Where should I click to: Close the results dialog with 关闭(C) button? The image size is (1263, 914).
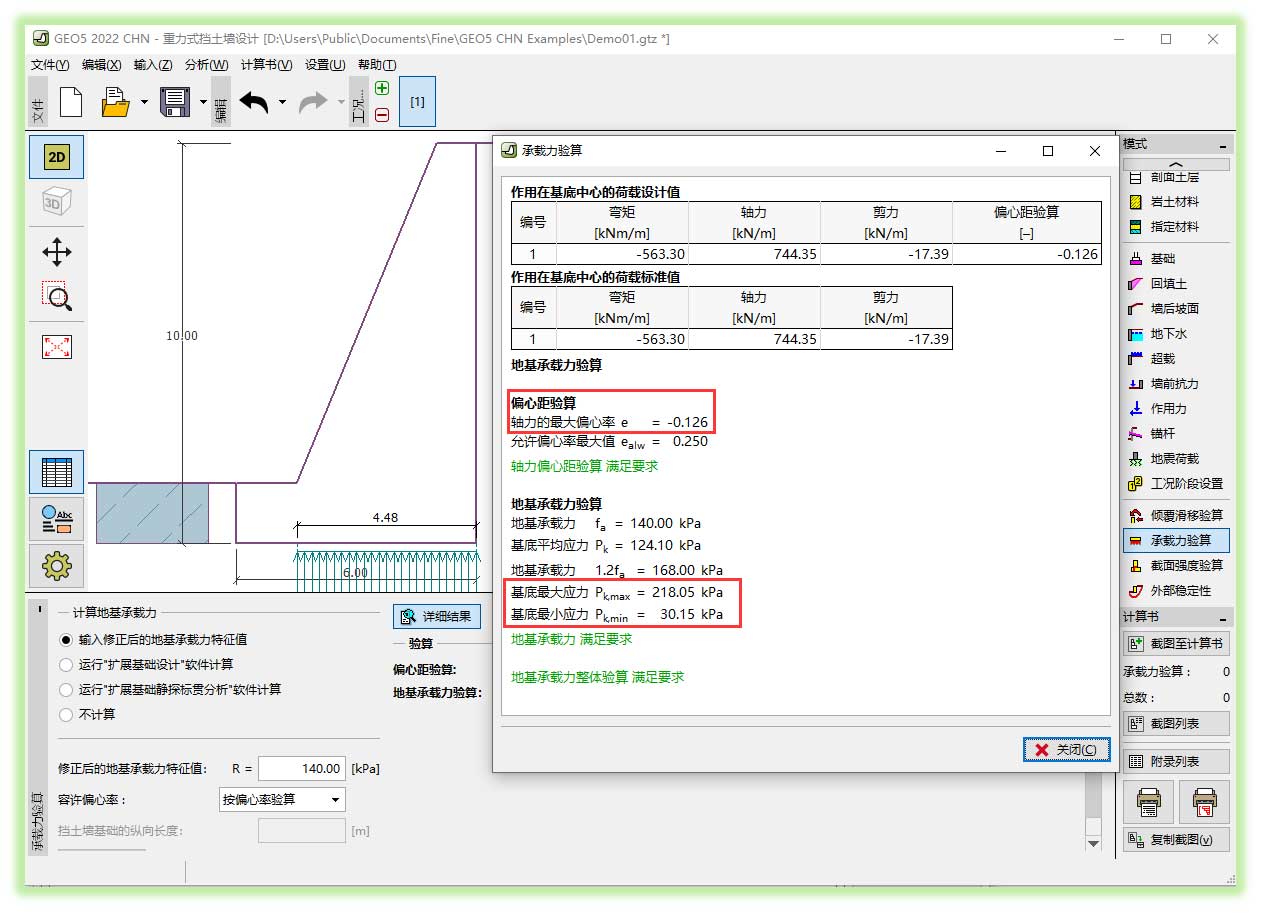tap(1066, 750)
